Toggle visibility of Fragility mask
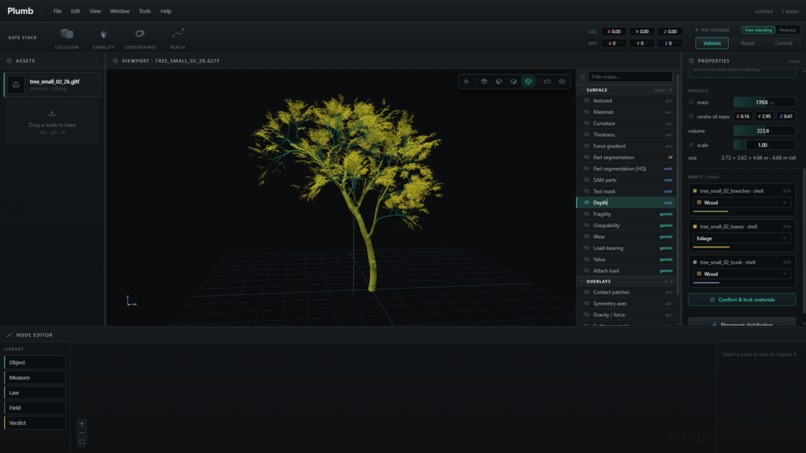This screenshot has width=806, height=453. 587,214
